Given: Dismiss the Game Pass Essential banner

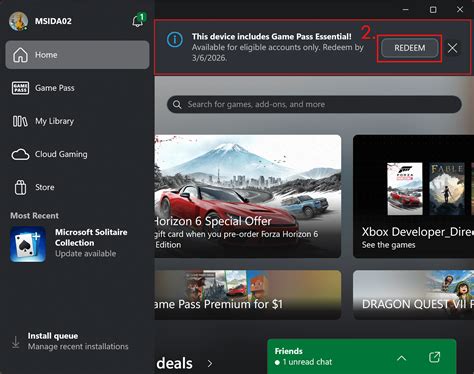Looking at the screenshot, I should (452, 48).
